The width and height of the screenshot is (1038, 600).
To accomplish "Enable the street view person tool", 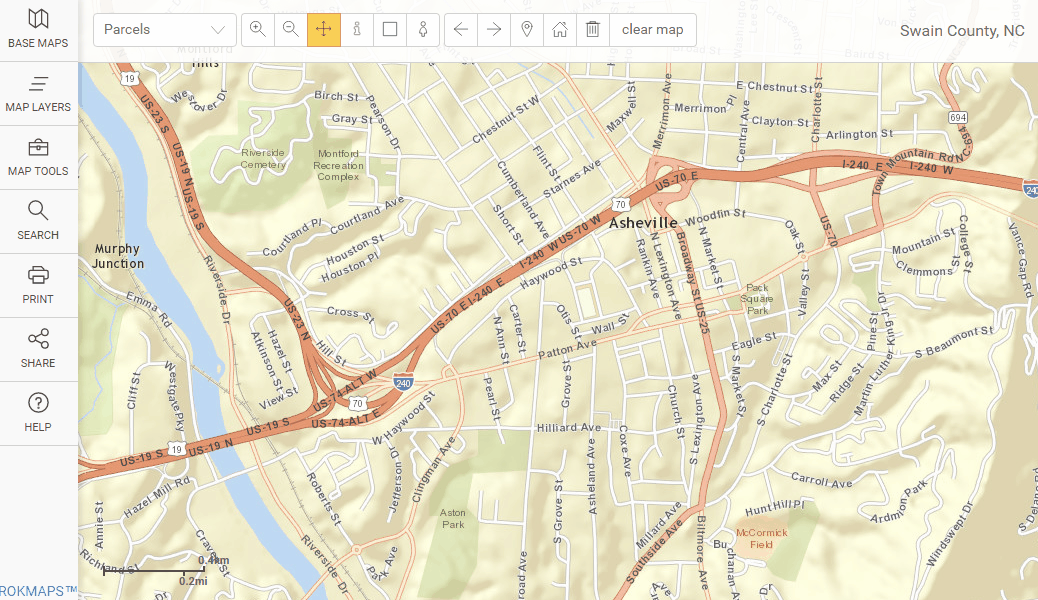I will pos(422,29).
